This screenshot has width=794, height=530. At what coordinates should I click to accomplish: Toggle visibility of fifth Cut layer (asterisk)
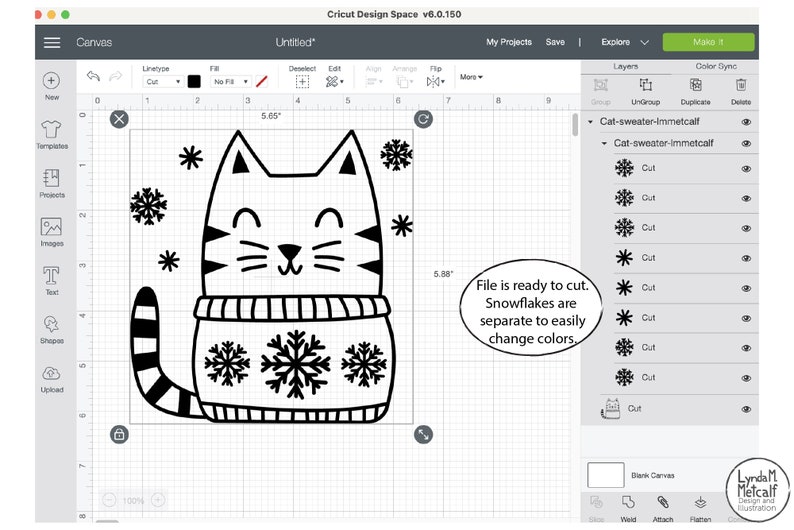(746, 288)
